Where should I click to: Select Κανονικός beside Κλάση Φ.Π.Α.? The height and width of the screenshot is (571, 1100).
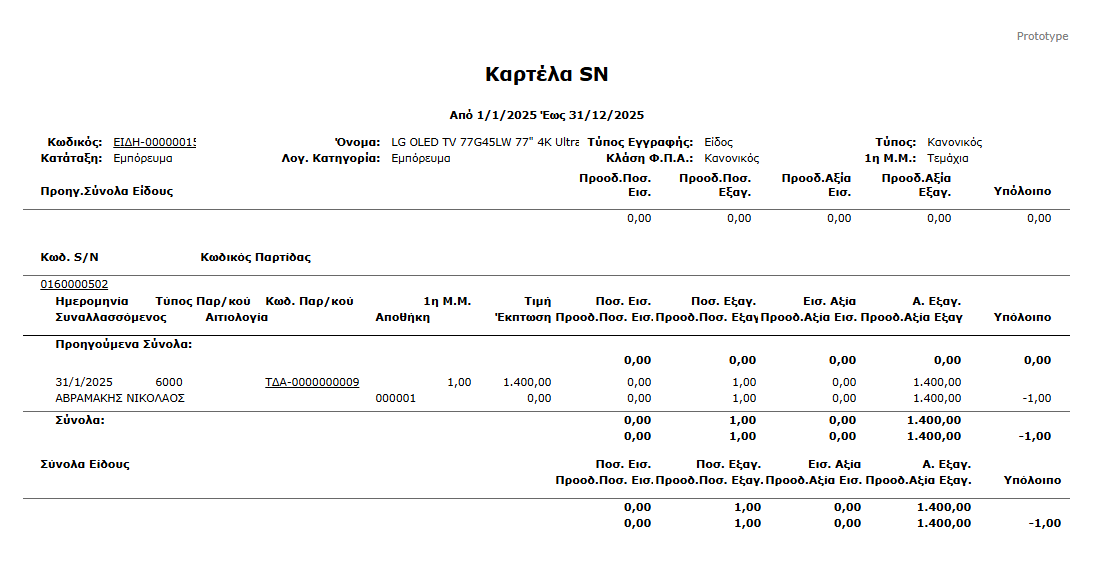pyautogui.click(x=732, y=159)
